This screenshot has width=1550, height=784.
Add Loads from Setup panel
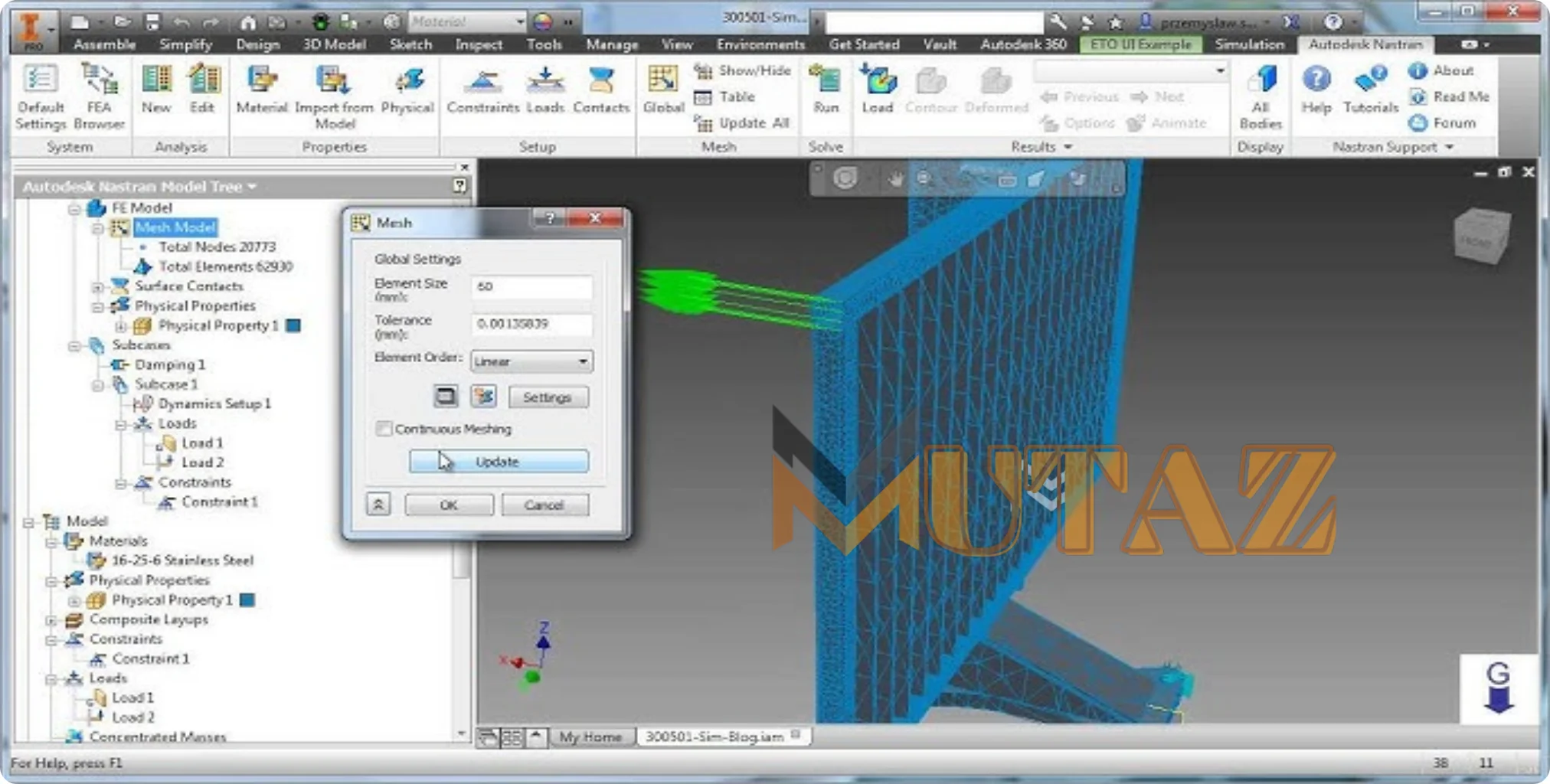click(545, 89)
